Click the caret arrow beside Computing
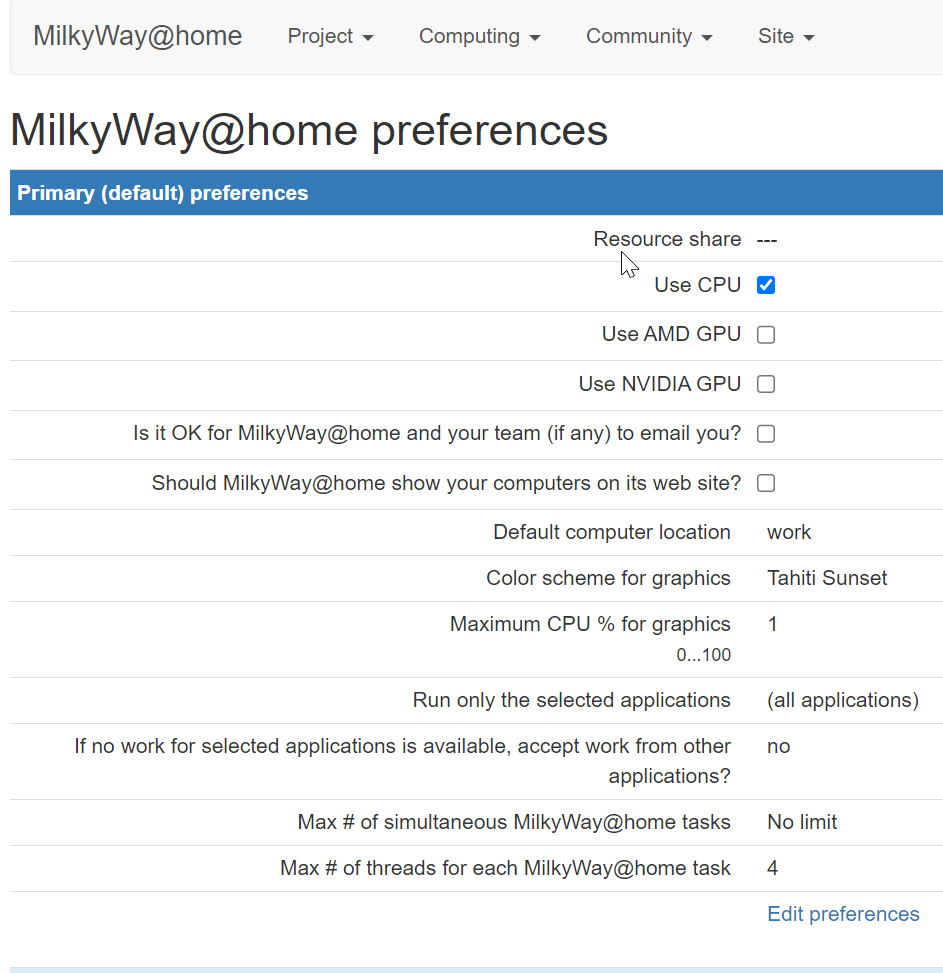The width and height of the screenshot is (943, 973). point(535,38)
